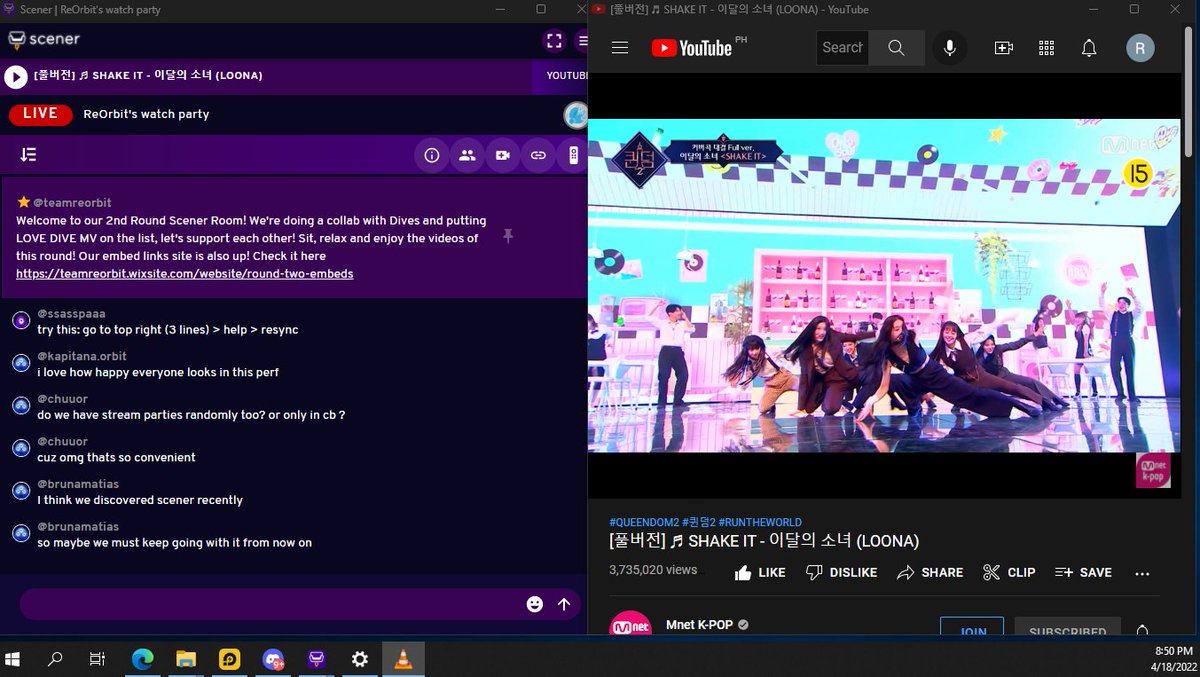Open Scener fullscreen mode icon
Image resolution: width=1200 pixels, height=677 pixels.
click(554, 41)
